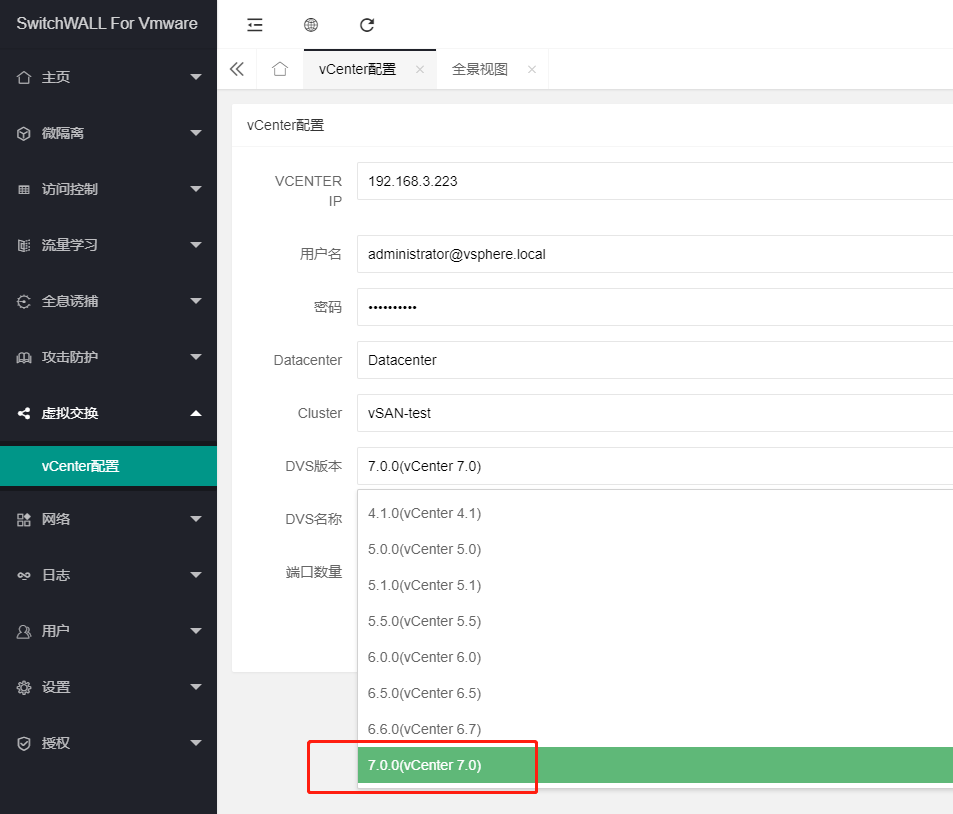
Task: Click the 访问控制 sidebar icon
Action: (x=24, y=188)
